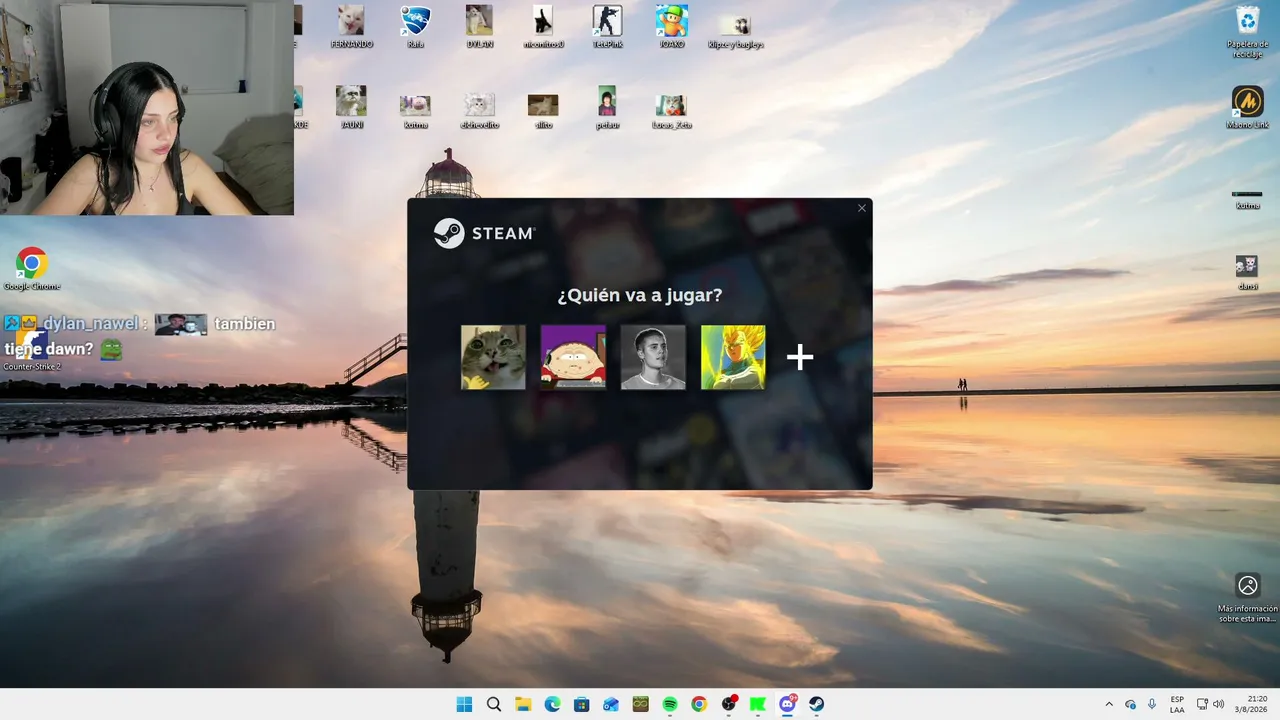The image size is (1280, 720).
Task: Pick the black-and-white portrait Steam profile
Action: 653,357
